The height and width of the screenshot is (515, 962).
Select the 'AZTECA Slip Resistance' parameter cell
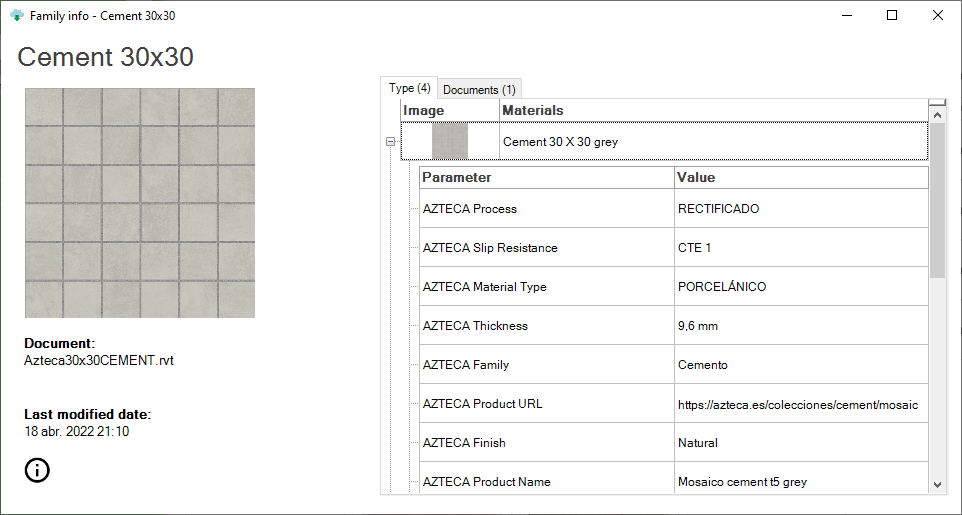(x=547, y=247)
